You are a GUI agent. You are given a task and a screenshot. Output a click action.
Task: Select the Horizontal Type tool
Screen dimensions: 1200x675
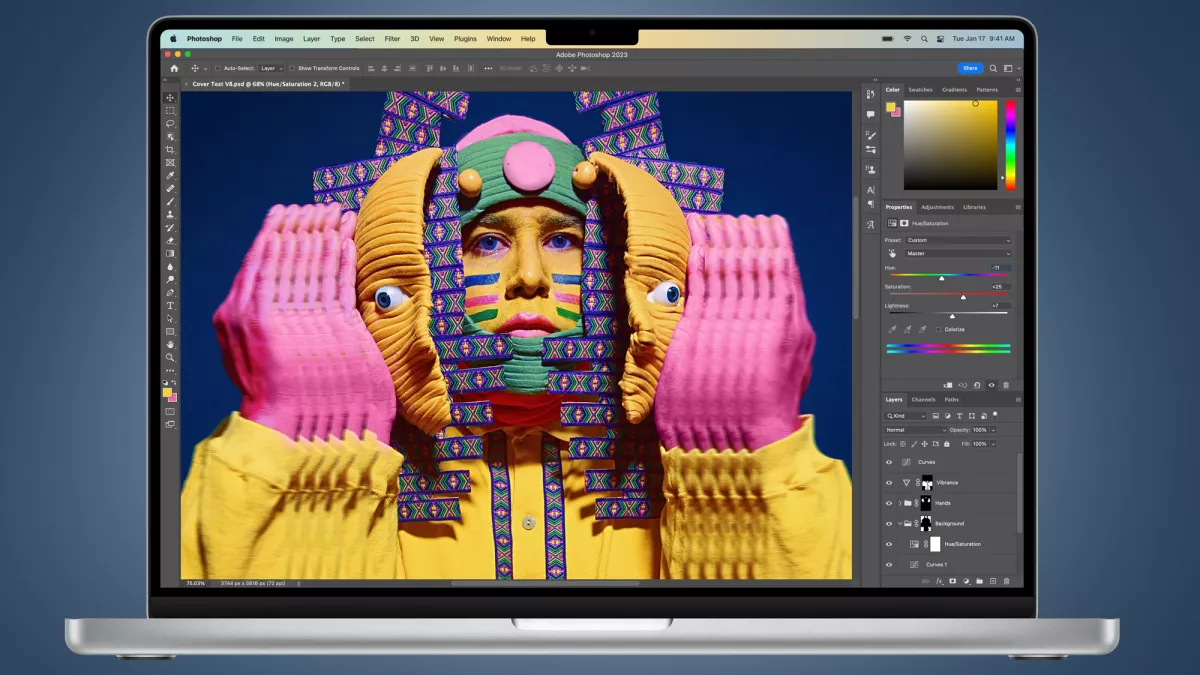tap(170, 305)
